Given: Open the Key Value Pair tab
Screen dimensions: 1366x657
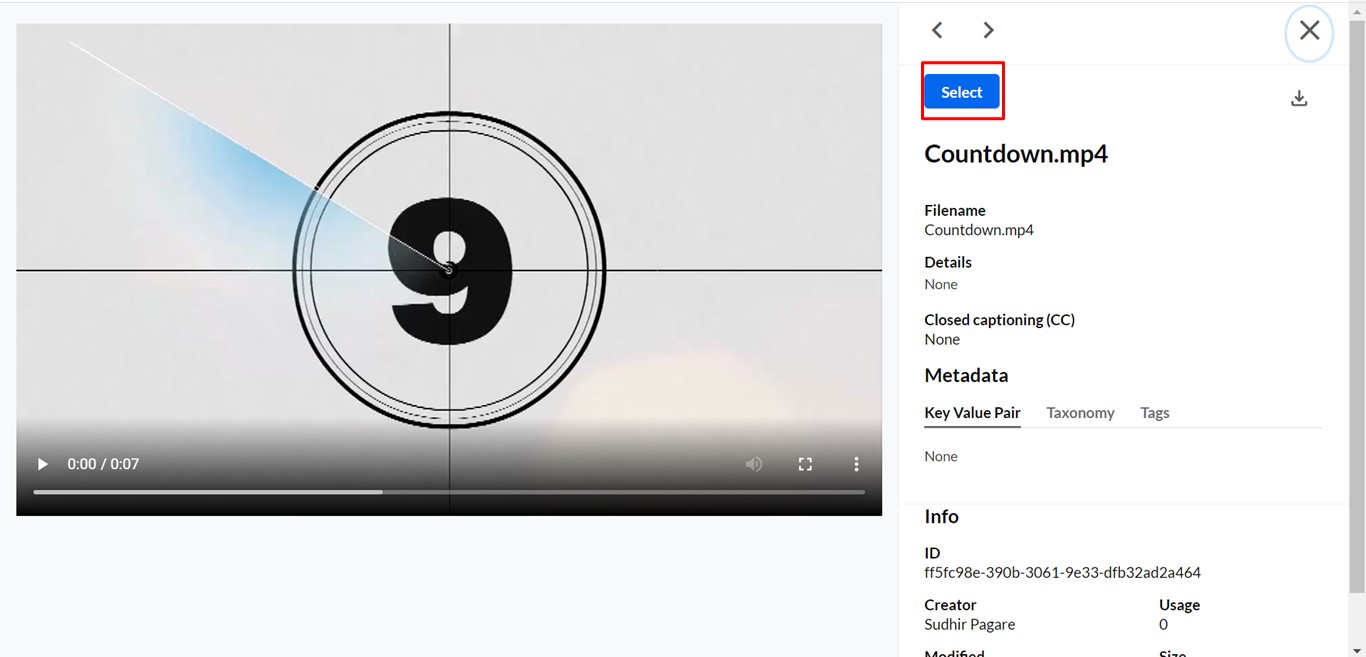Looking at the screenshot, I should (972, 413).
